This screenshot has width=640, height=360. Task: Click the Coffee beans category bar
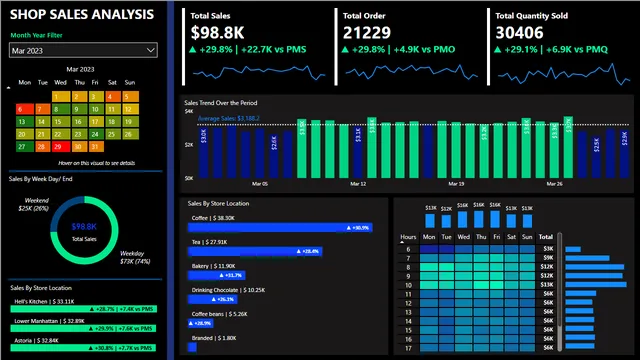(x=200, y=323)
